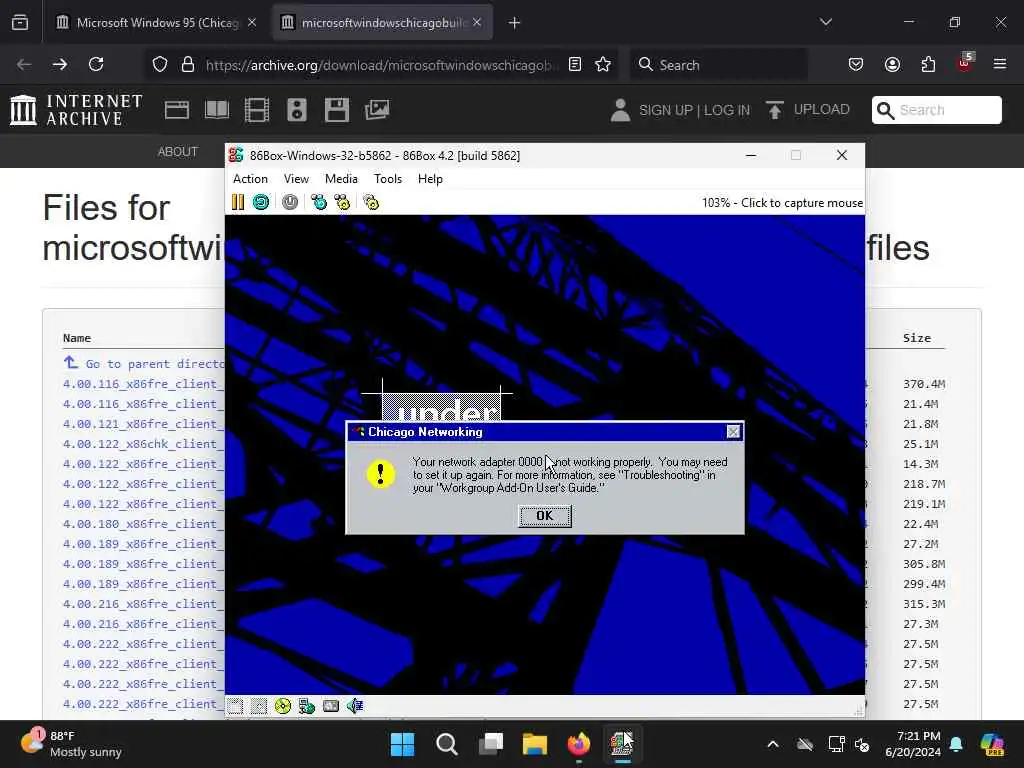Click the network status icon in 86Box
This screenshot has height=768, width=1024.
307,706
